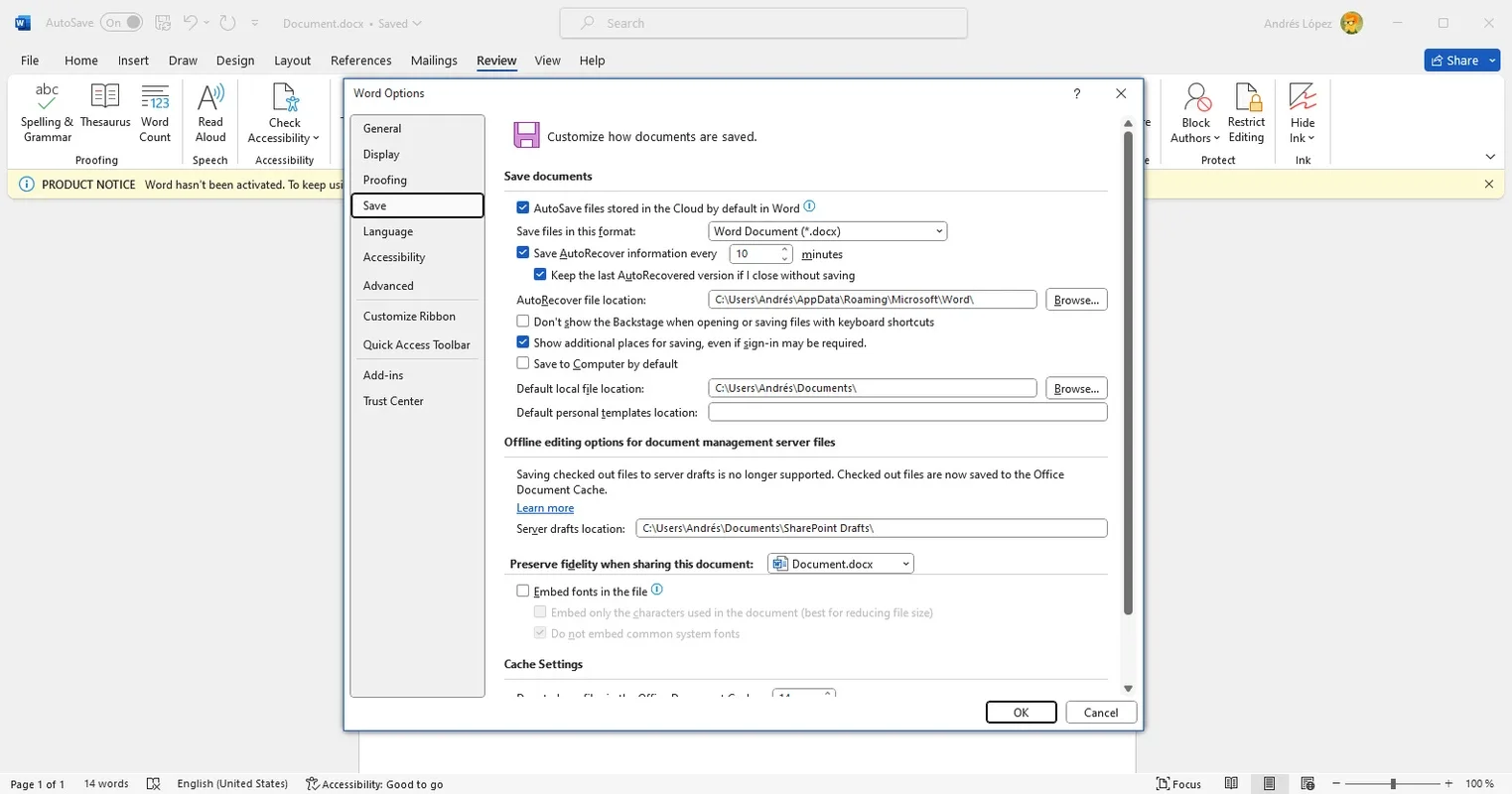
Task: Click zoom out minus icon
Action: 1336,783
